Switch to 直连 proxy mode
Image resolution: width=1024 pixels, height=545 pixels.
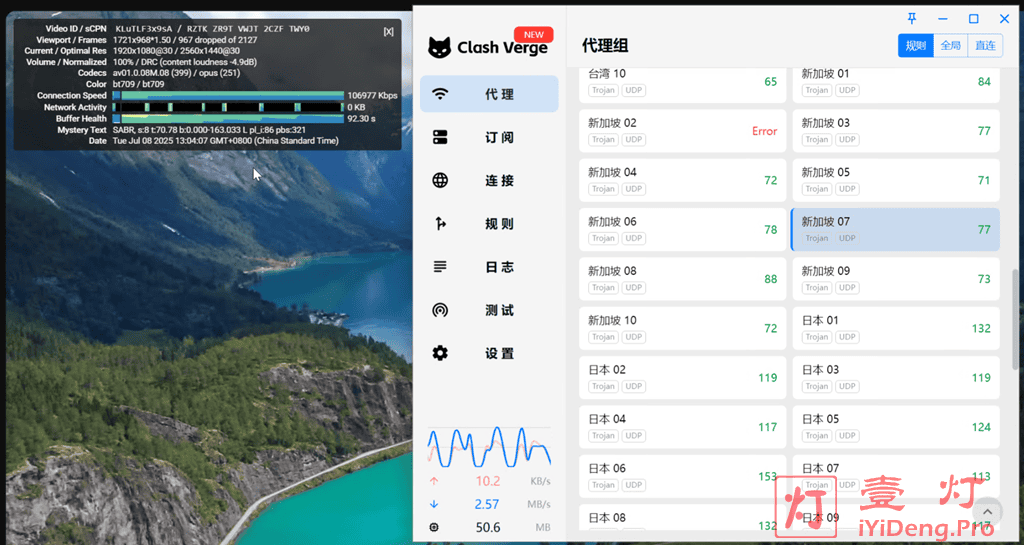point(984,46)
